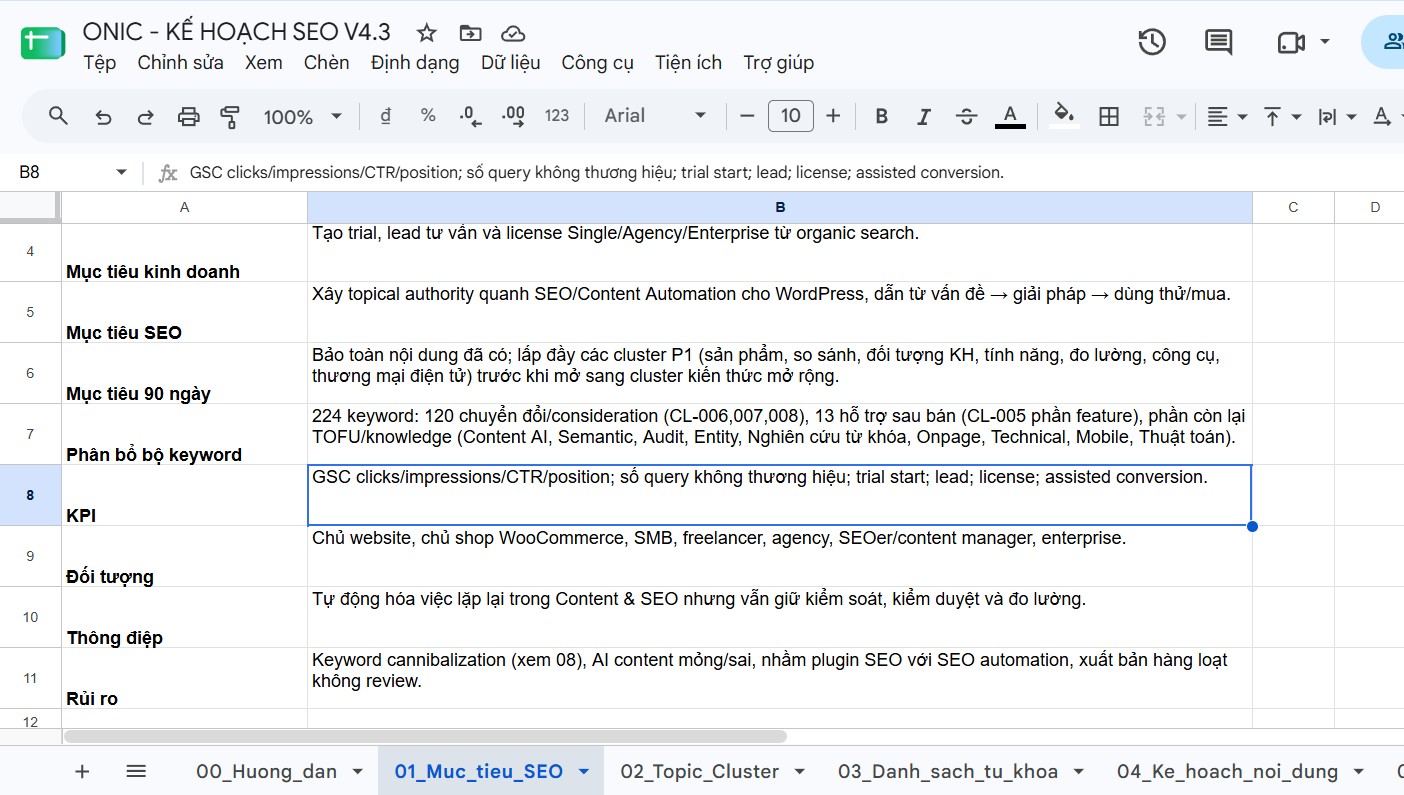Open version history clock icon
The height and width of the screenshot is (795, 1404).
(1152, 42)
